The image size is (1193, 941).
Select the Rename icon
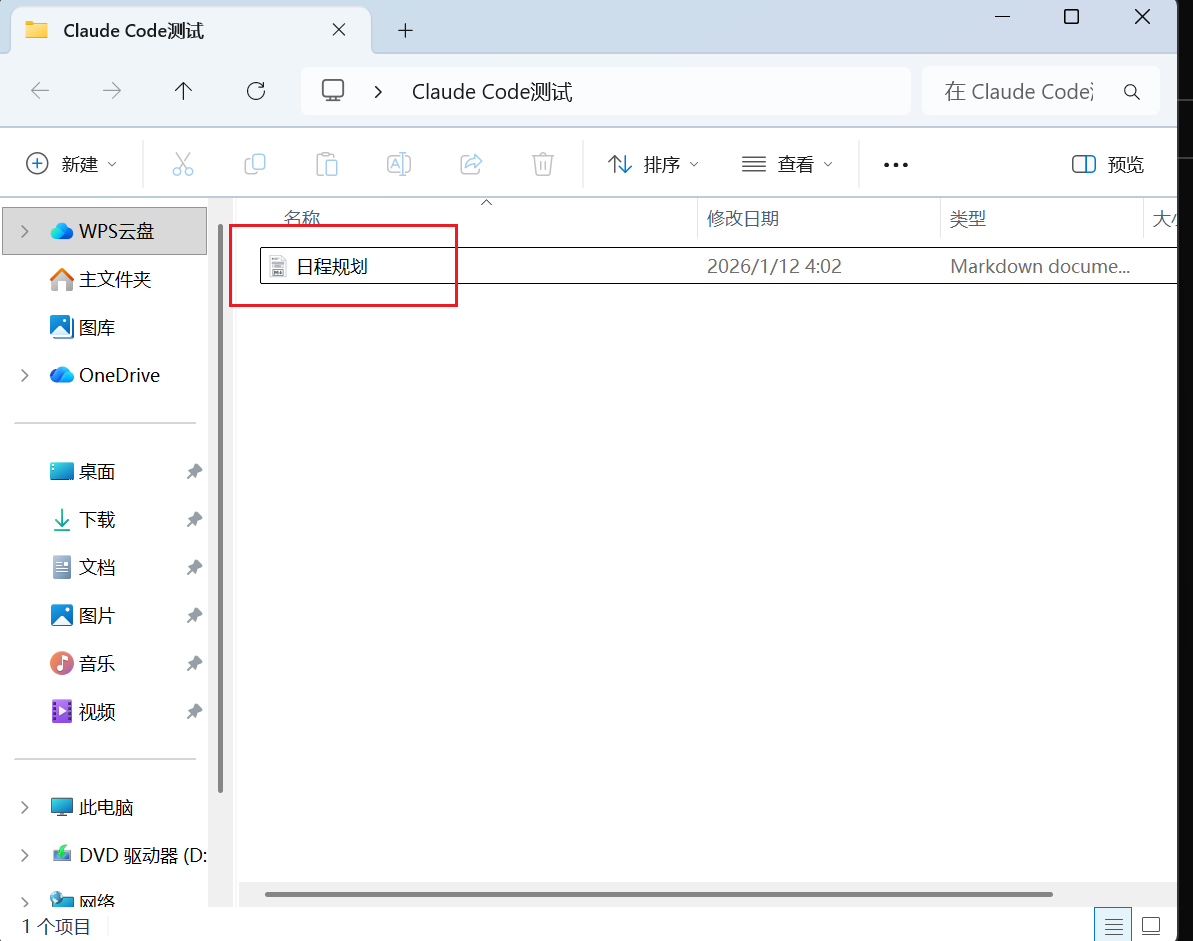pyautogui.click(x=399, y=163)
